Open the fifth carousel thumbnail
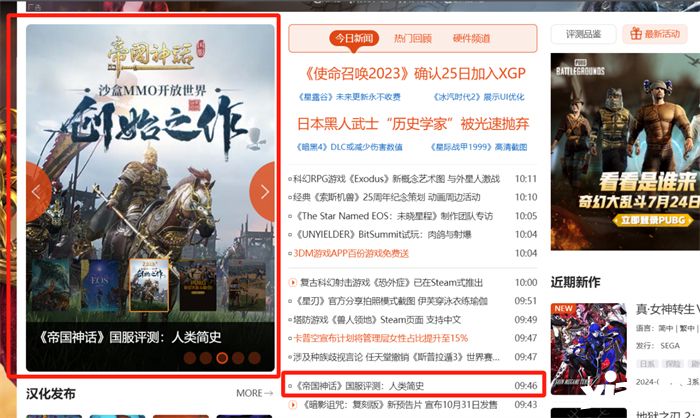 [x=247, y=285]
